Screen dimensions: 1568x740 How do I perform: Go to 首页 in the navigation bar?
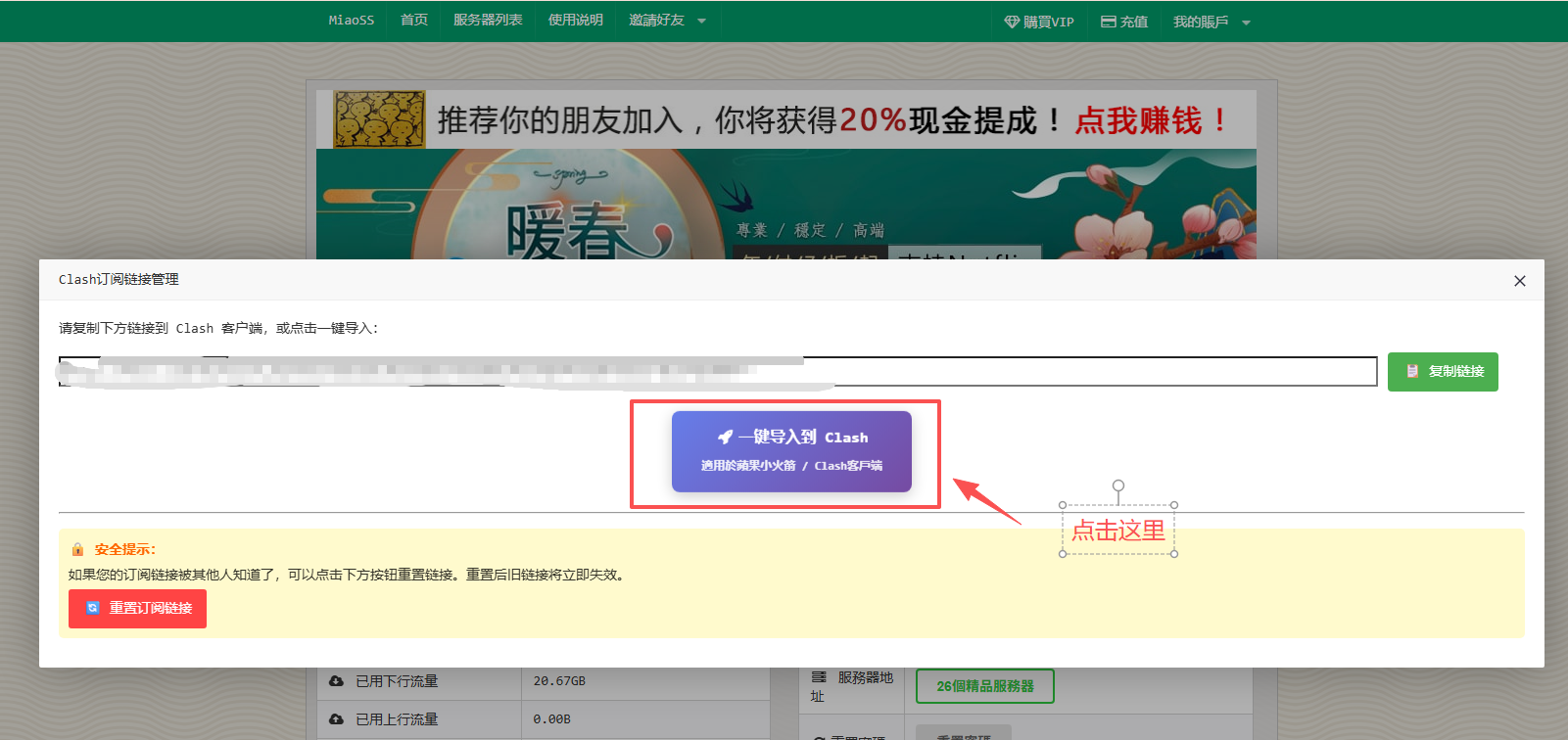[413, 21]
